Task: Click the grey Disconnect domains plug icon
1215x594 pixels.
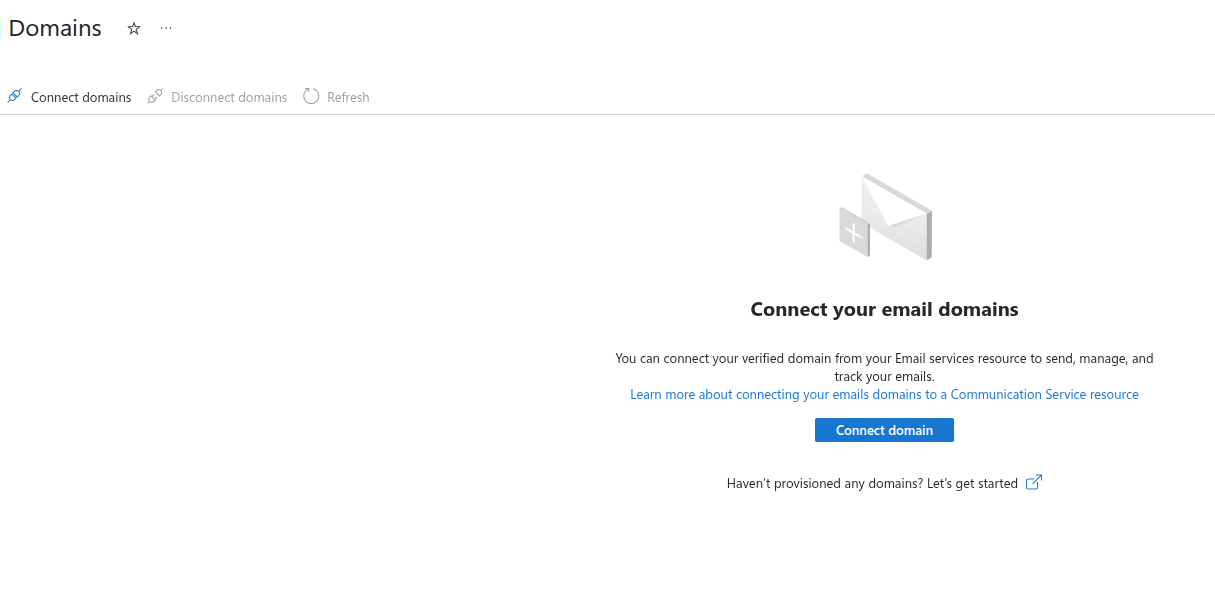Action: pyautogui.click(x=155, y=97)
